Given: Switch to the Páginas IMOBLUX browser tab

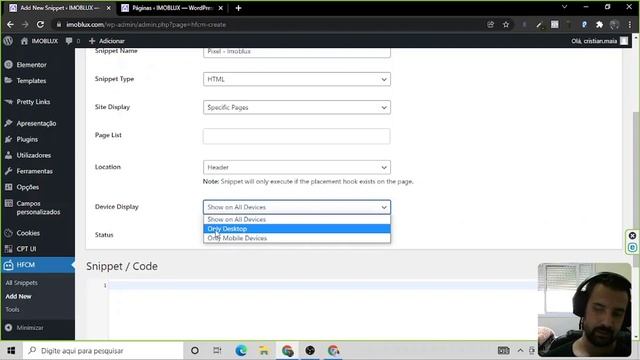Looking at the screenshot, I should coord(171,8).
